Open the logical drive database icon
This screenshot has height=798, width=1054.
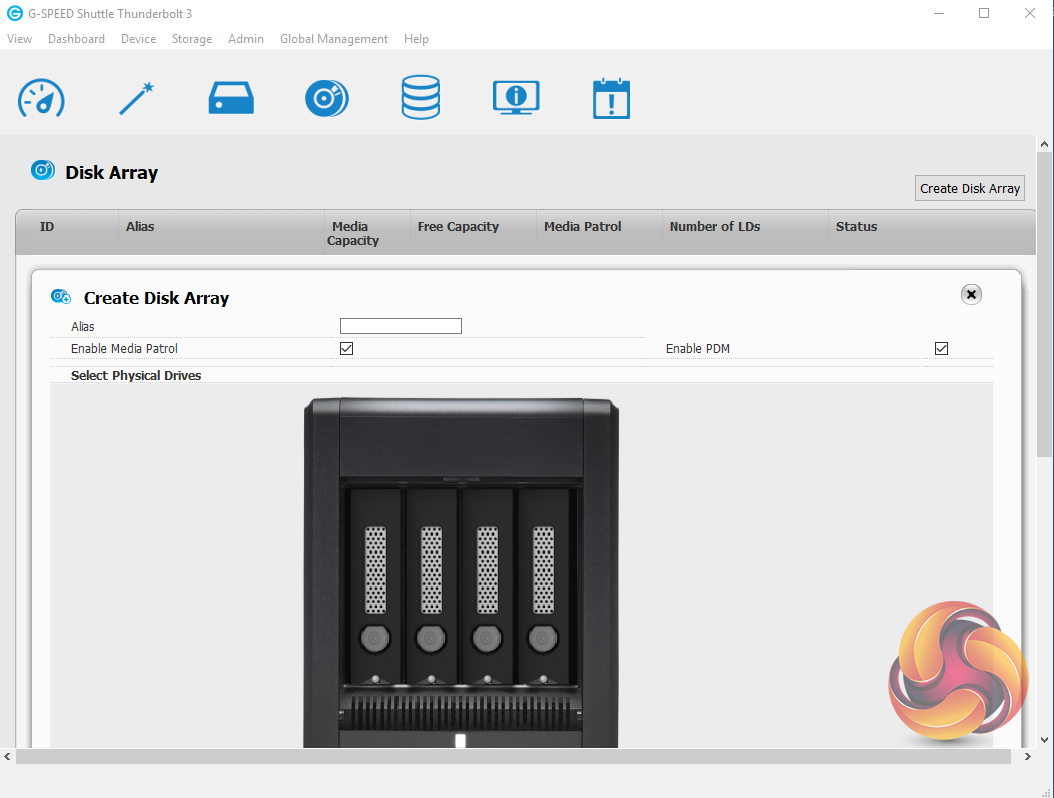421,97
